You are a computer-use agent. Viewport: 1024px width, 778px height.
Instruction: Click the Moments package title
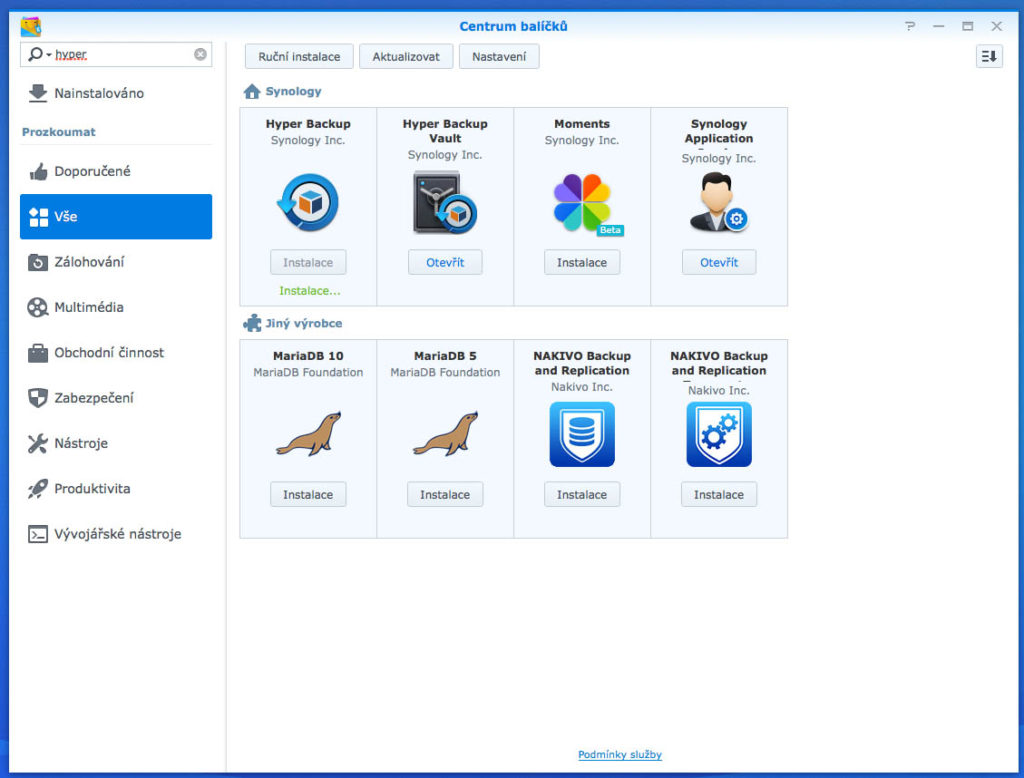[x=582, y=124]
